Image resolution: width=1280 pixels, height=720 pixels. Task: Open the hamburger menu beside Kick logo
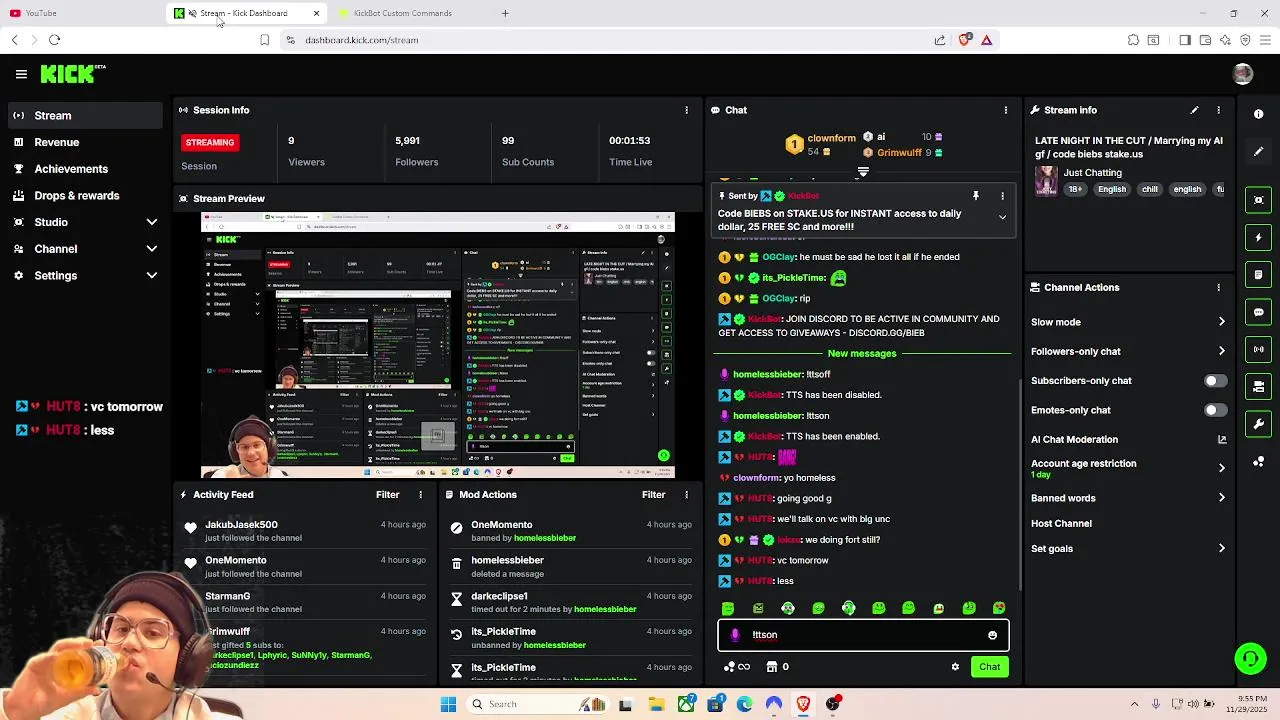(21, 74)
